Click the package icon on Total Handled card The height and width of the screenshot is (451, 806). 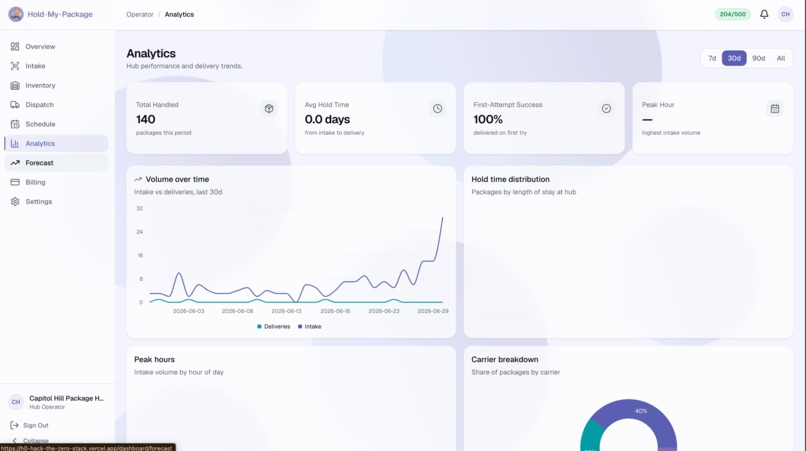(269, 109)
